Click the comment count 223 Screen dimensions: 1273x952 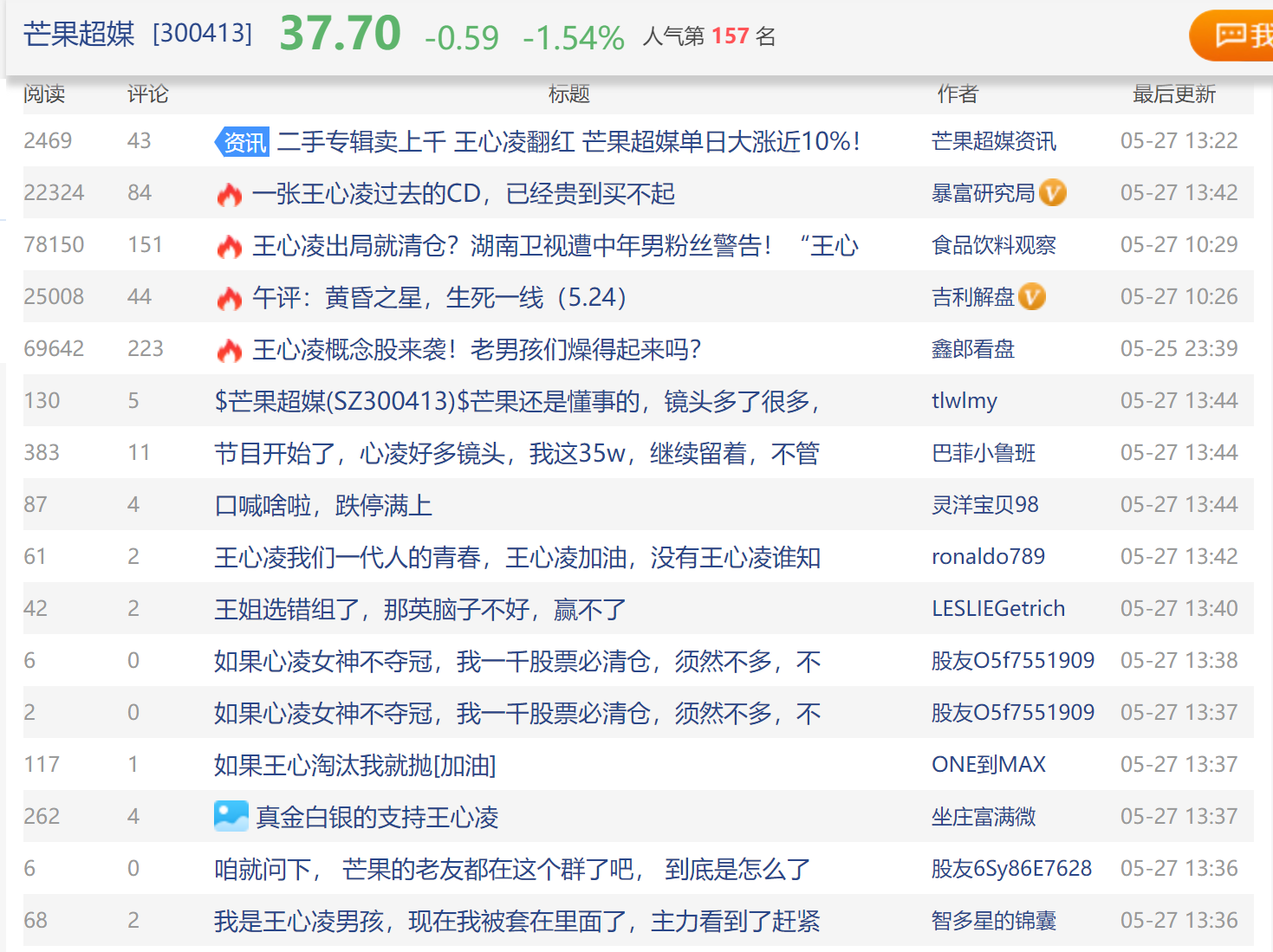point(146,348)
